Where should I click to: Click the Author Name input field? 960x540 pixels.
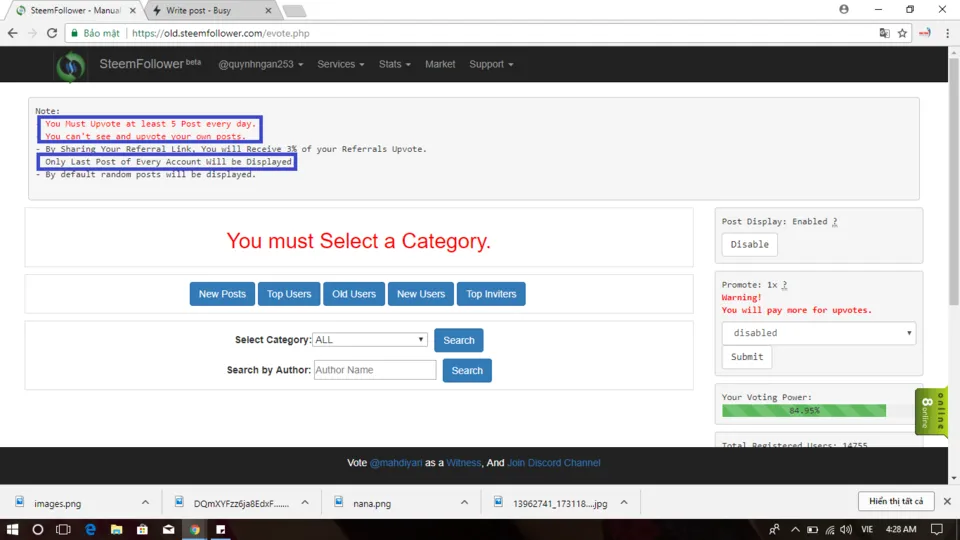[375, 370]
